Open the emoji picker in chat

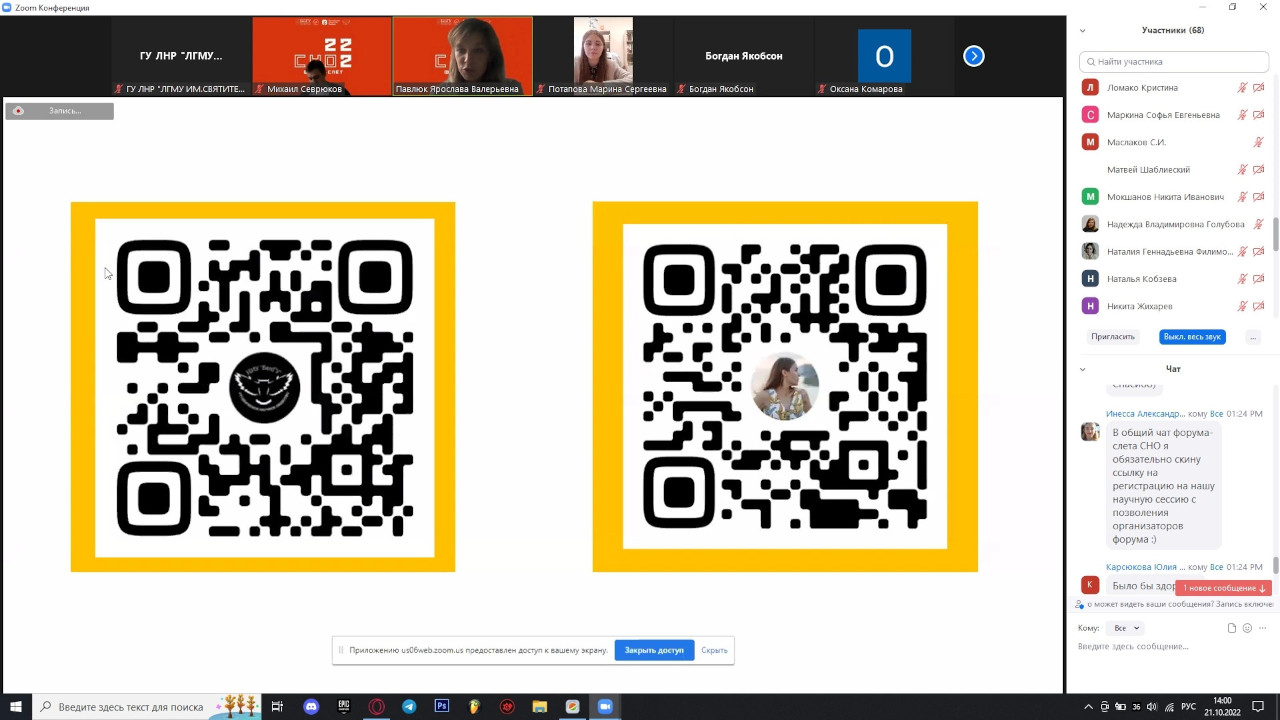(x=1247, y=628)
